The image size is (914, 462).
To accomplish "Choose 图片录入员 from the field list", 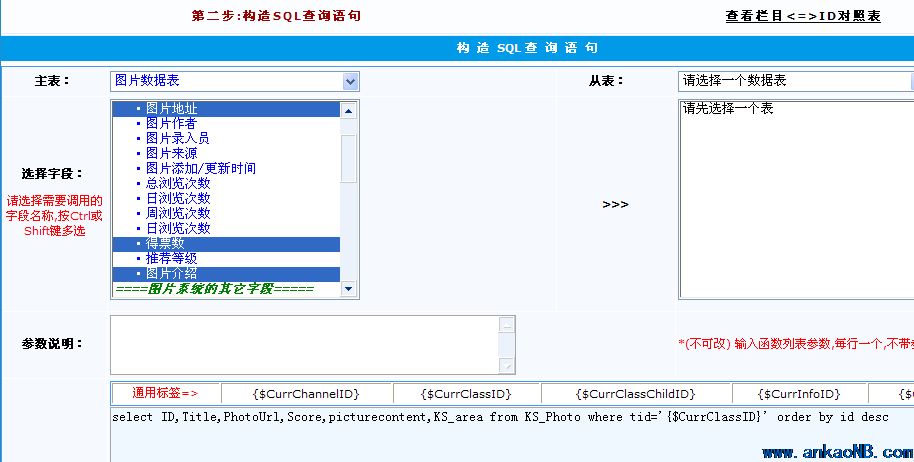I will point(177,138).
